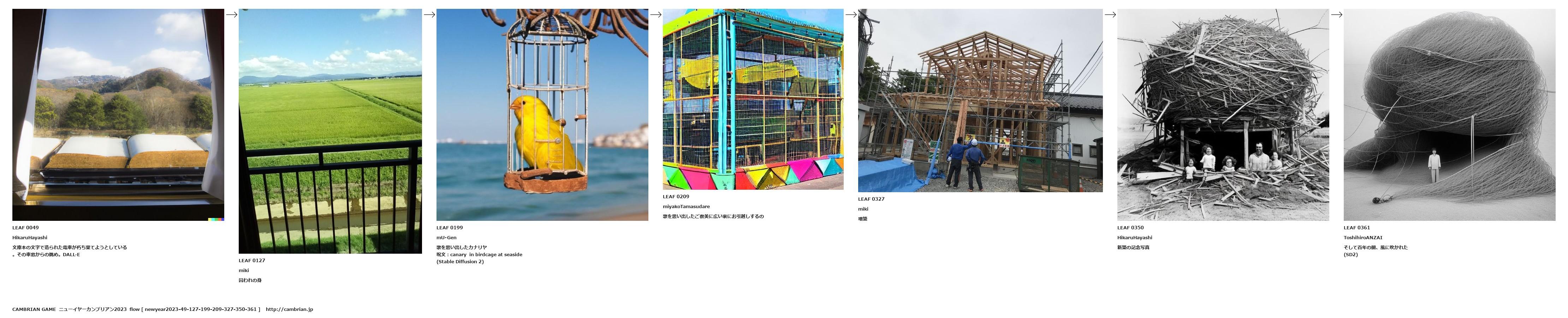Image resolution: width=1568 pixels, height=318 pixels.
Task: Click arrow before the wooden house construction
Action: point(851,14)
